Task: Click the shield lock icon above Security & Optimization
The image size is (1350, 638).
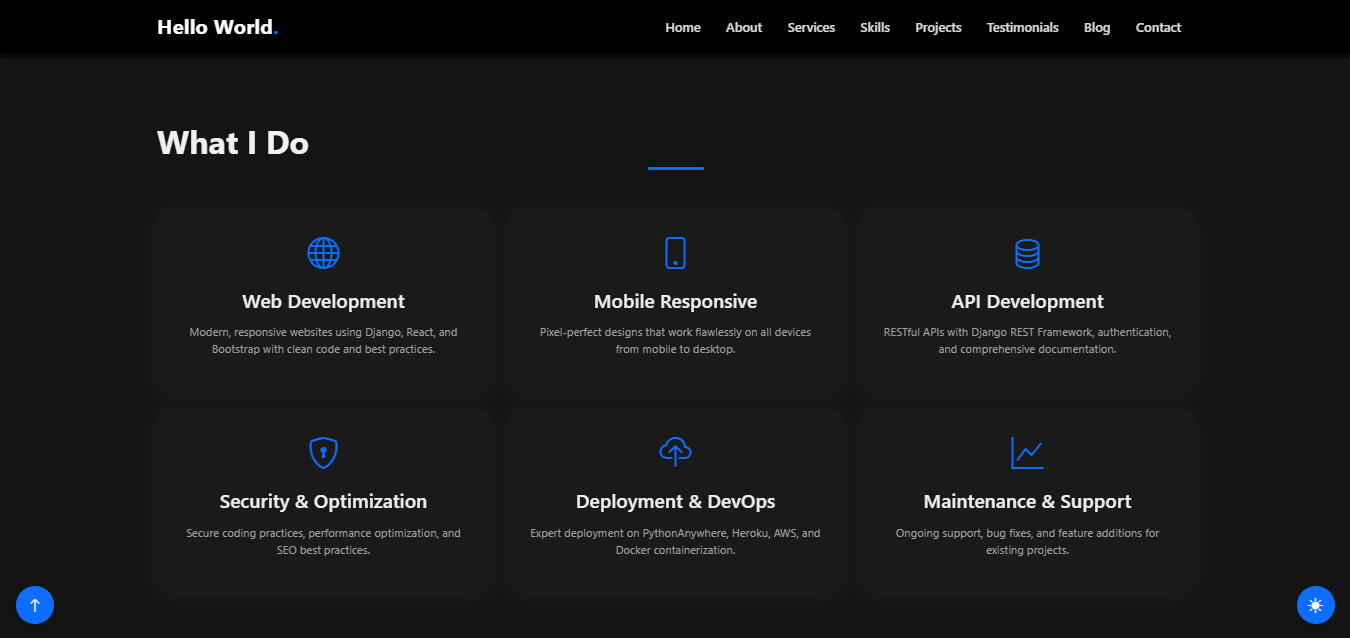Action: pyautogui.click(x=323, y=453)
